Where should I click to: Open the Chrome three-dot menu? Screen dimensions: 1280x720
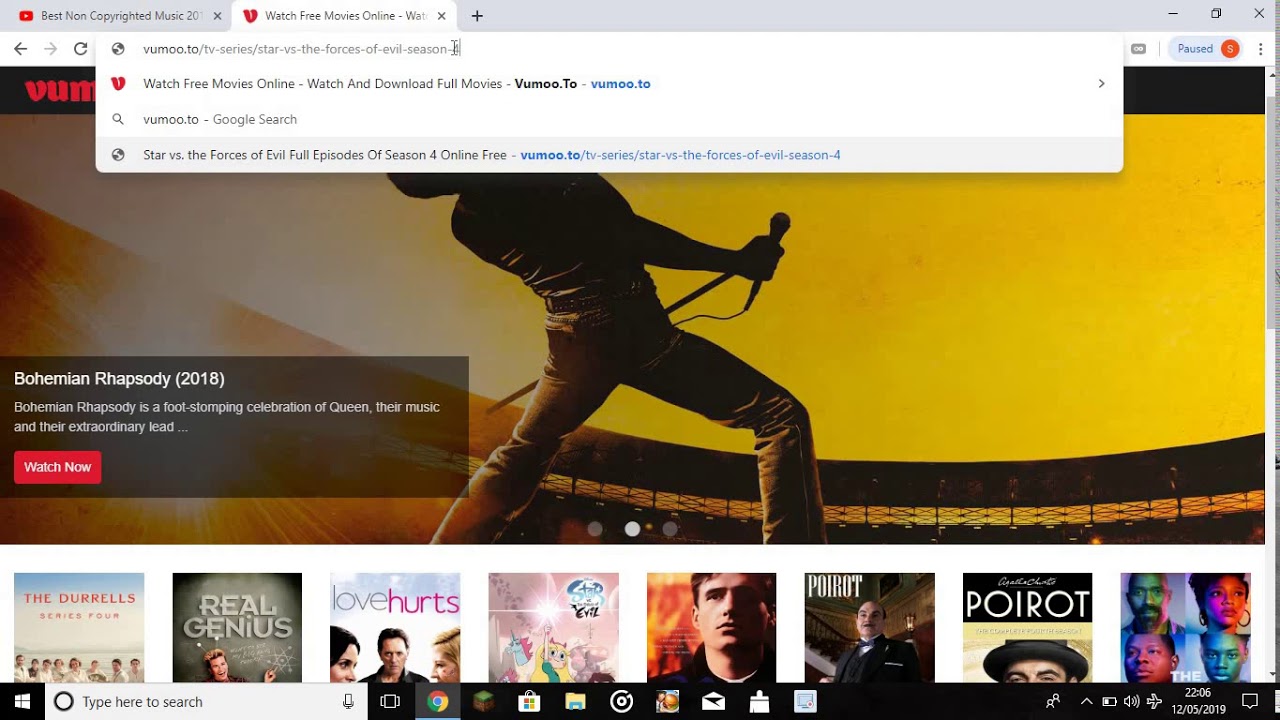tap(1260, 49)
